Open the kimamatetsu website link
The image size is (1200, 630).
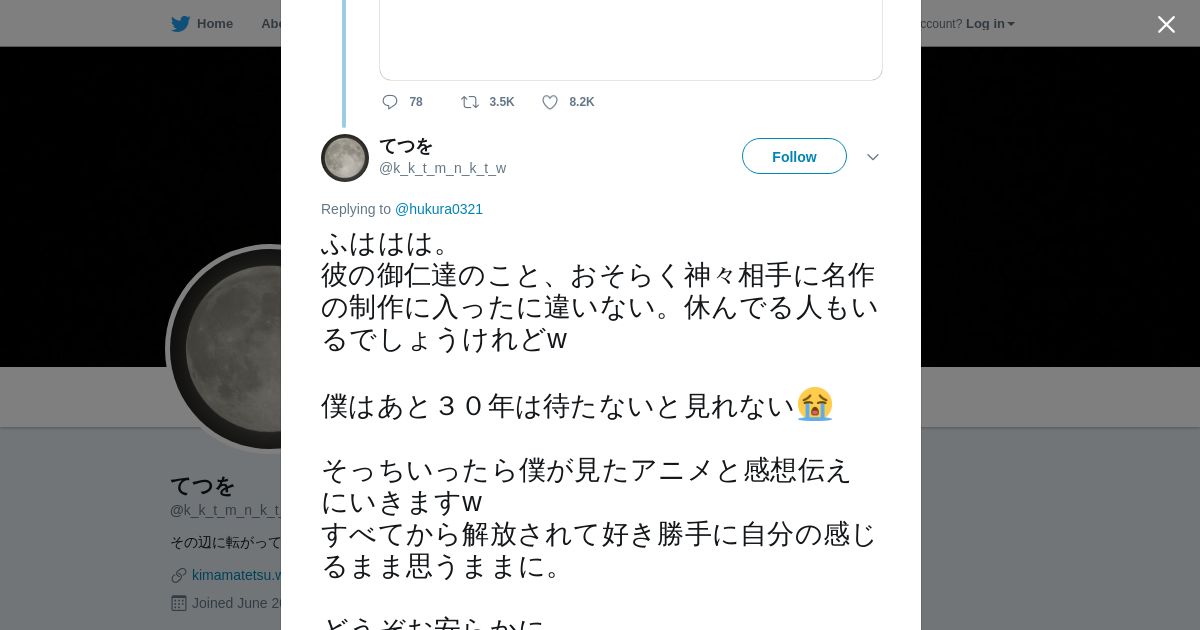coord(236,575)
